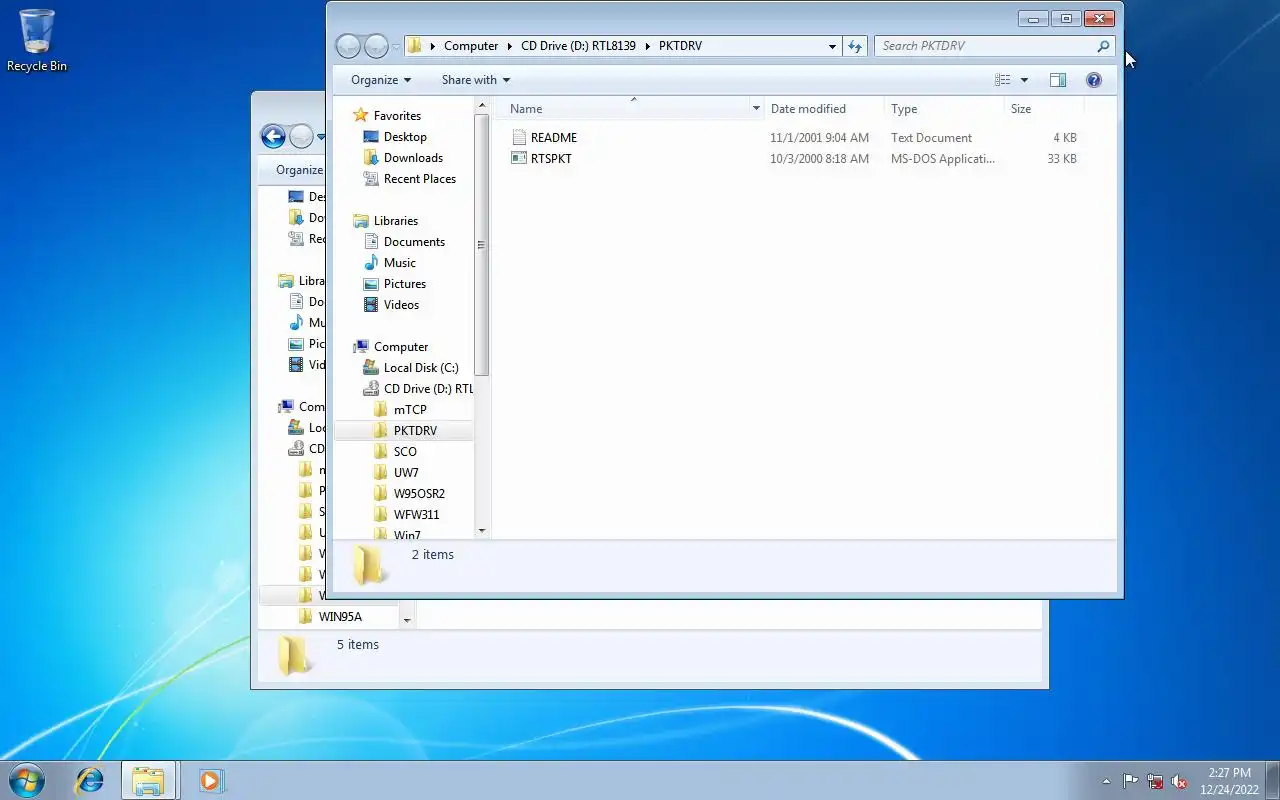Open the Name column filter dropdown arrow
The width and height of the screenshot is (1280, 800).
(756, 109)
